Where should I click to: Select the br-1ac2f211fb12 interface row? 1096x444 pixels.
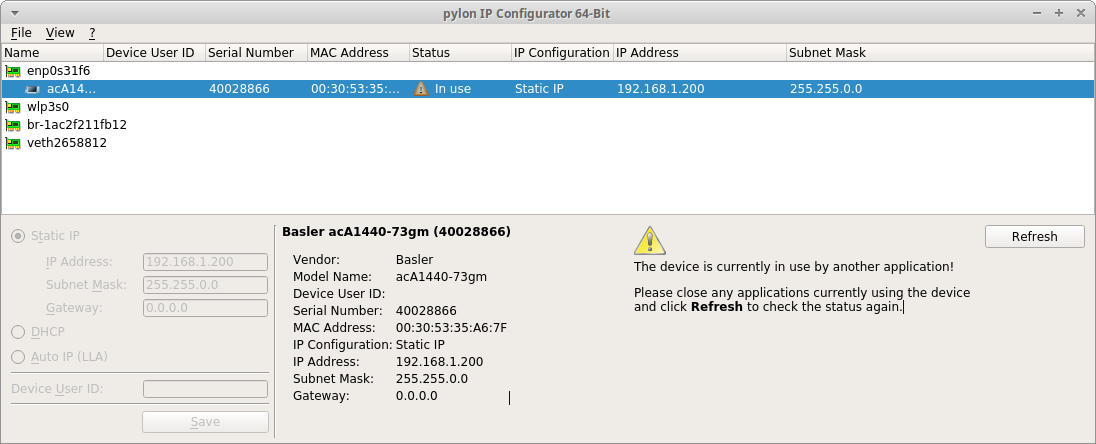coord(548,125)
